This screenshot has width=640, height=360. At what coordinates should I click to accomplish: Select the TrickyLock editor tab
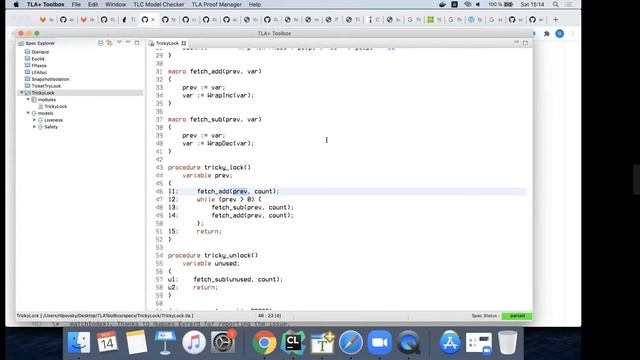[167, 43]
